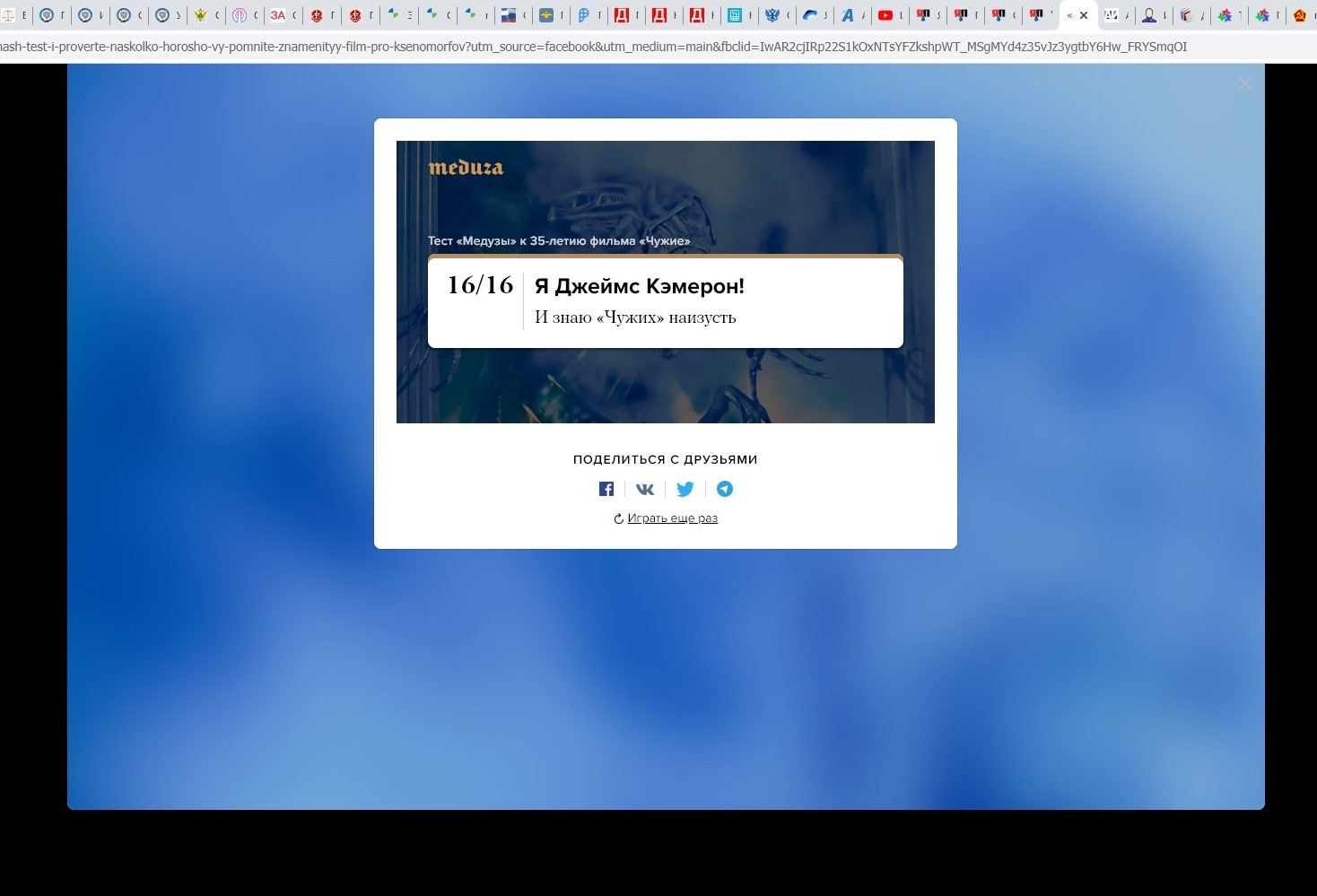Share the result on Facebook
Screen dimensions: 1317x896
[x=606, y=489]
